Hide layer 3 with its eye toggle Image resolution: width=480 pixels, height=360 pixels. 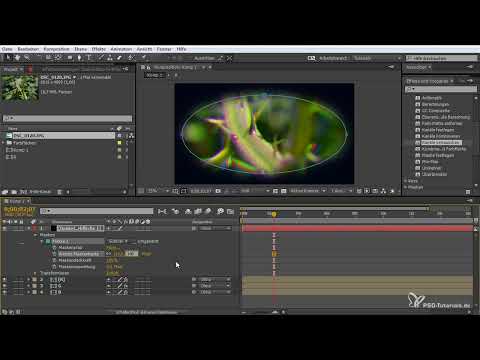[x=4, y=286]
